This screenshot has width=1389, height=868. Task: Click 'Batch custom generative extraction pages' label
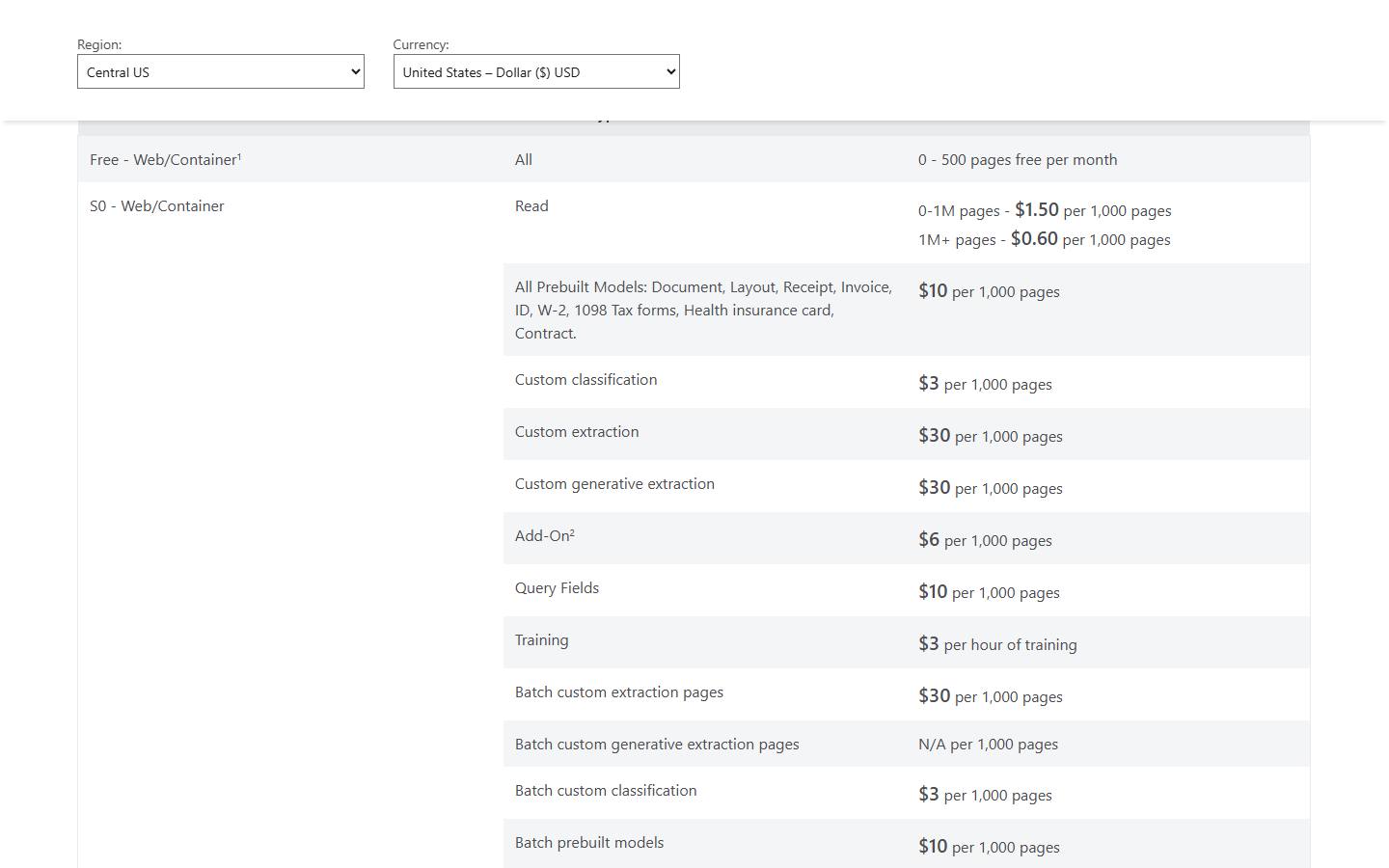657,744
